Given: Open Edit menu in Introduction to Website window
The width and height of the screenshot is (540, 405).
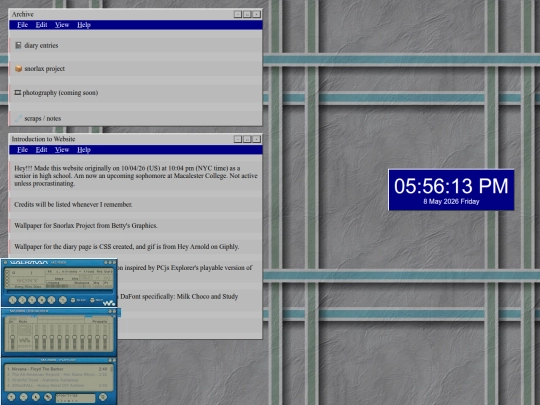Looking at the screenshot, I should [41, 149].
